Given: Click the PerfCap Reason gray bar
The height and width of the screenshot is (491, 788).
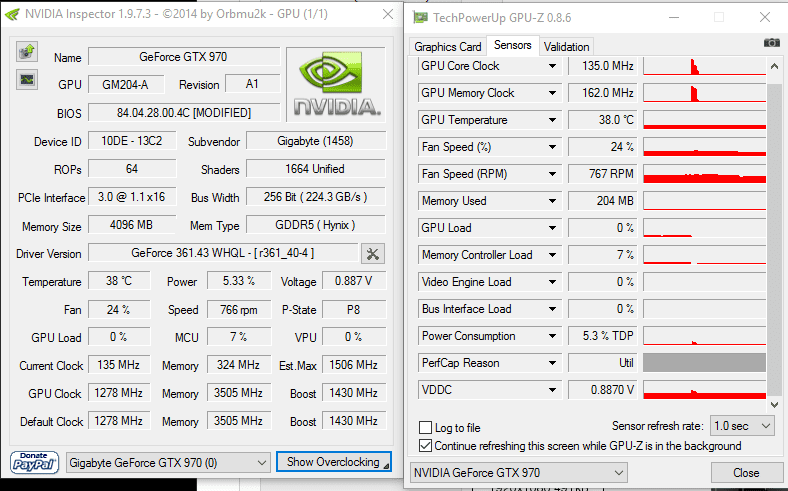Looking at the screenshot, I should [705, 363].
